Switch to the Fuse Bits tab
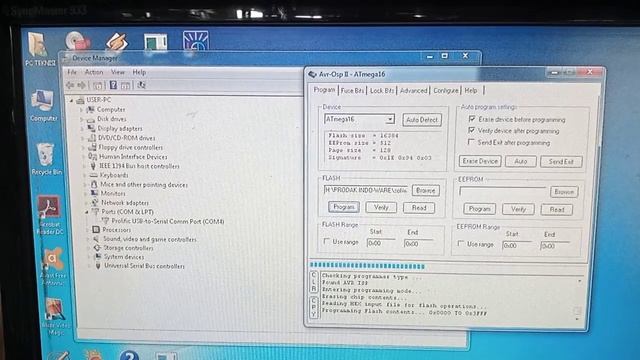This screenshot has height=360, width=640. pyautogui.click(x=352, y=91)
